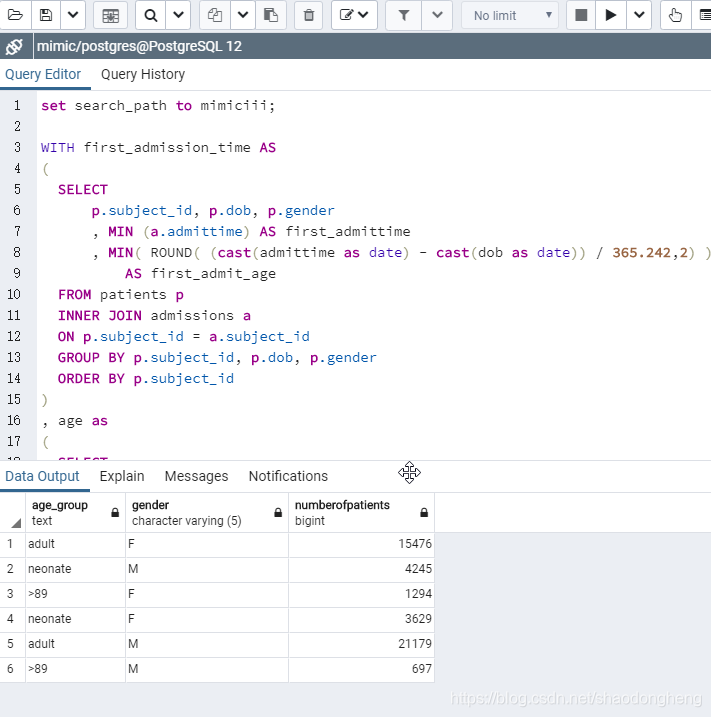Click the Save Data Changes grid icon
This screenshot has height=717, width=711.
tap(110, 15)
